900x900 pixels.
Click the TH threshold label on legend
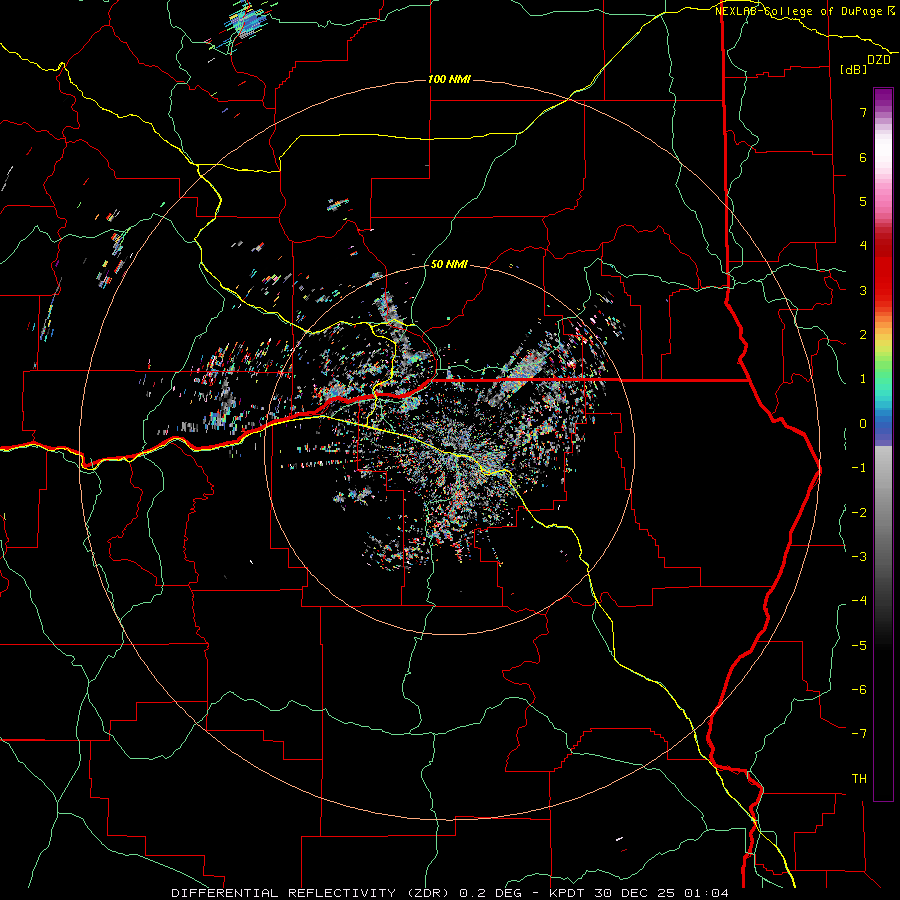click(859, 779)
